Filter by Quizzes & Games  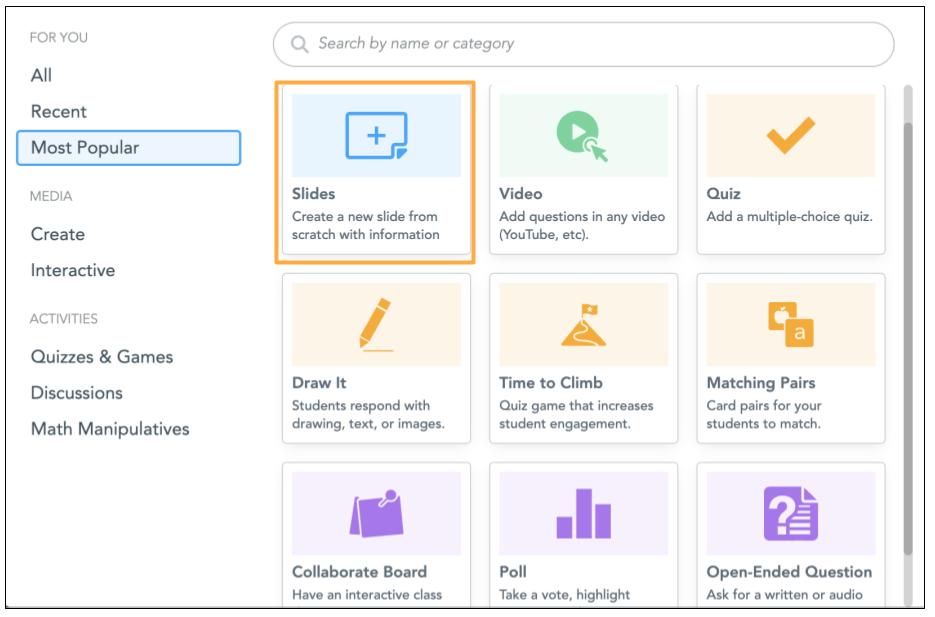coord(102,357)
